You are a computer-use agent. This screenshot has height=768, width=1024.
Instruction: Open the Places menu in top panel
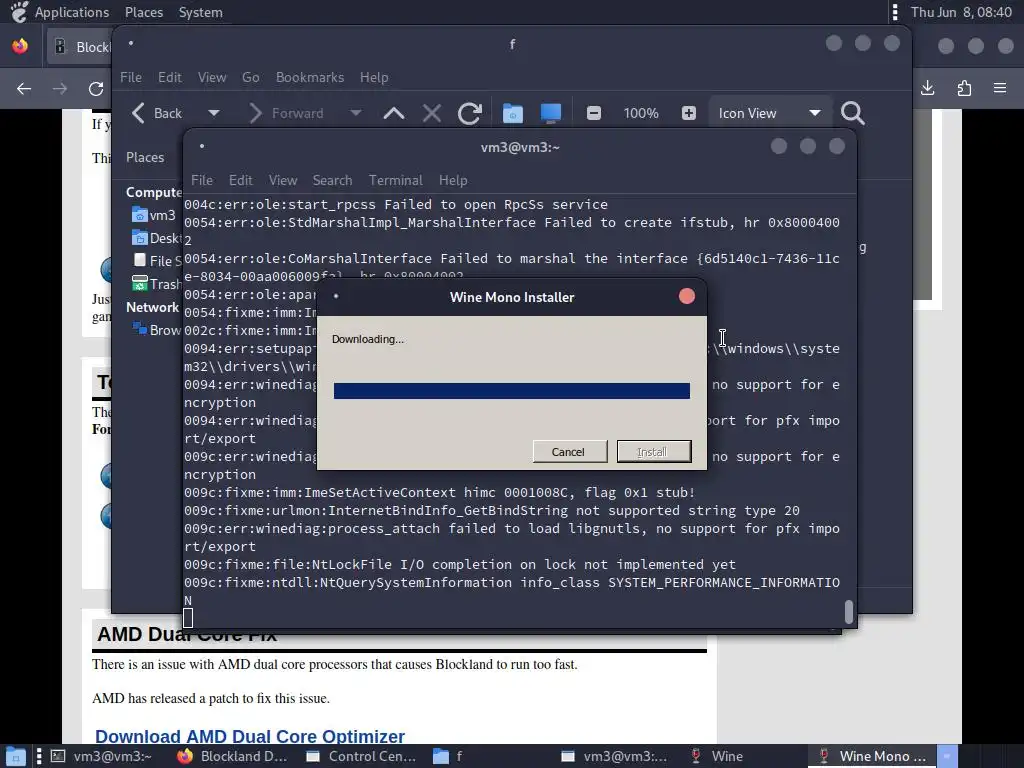point(144,12)
